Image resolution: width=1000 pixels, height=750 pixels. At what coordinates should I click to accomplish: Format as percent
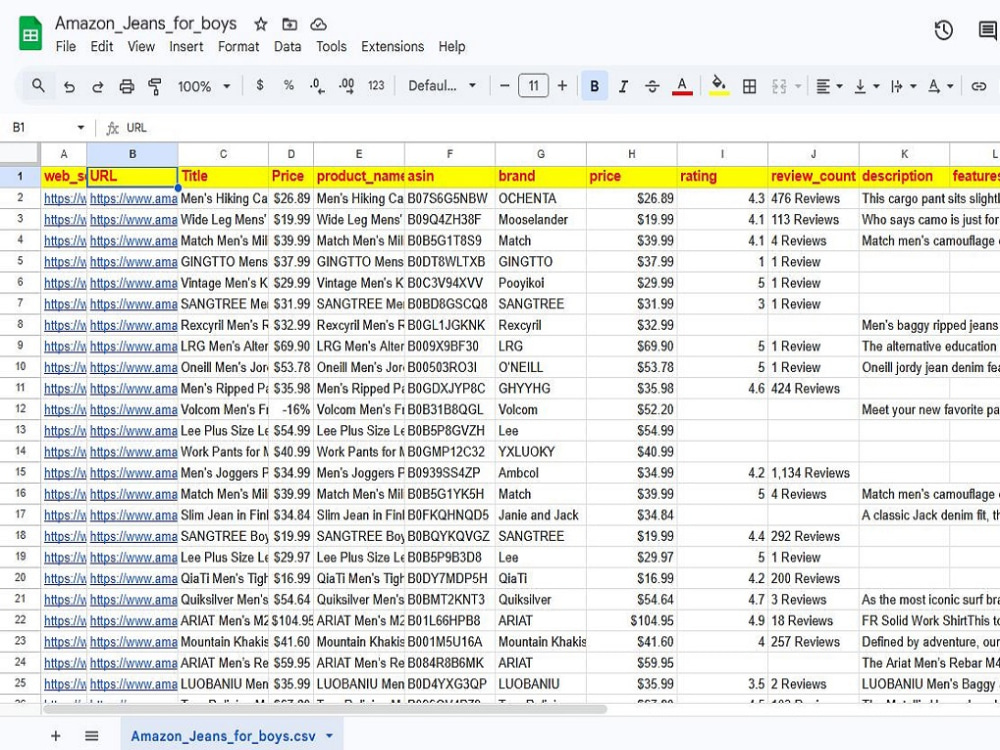tap(288, 85)
